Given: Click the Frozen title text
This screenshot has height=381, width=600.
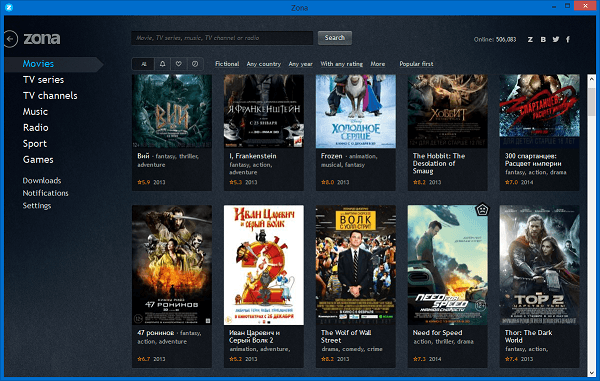Looking at the screenshot, I should coord(331,156).
